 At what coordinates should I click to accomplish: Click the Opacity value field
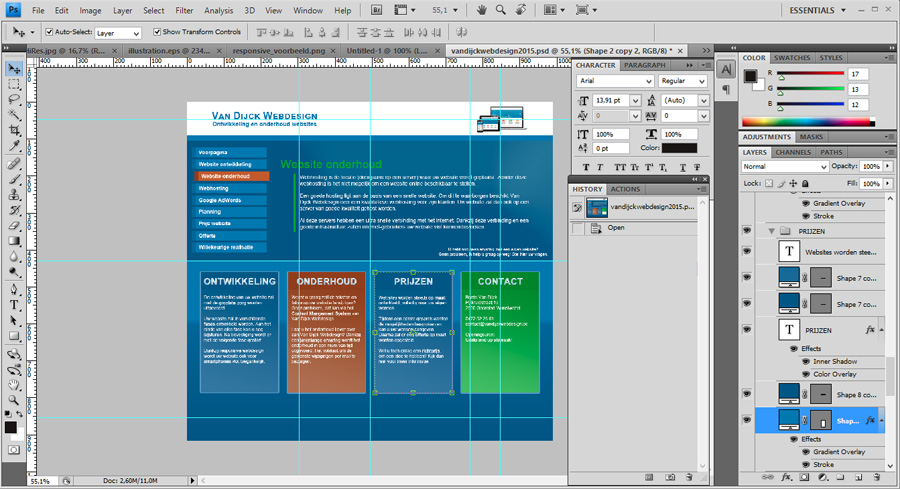(x=871, y=166)
